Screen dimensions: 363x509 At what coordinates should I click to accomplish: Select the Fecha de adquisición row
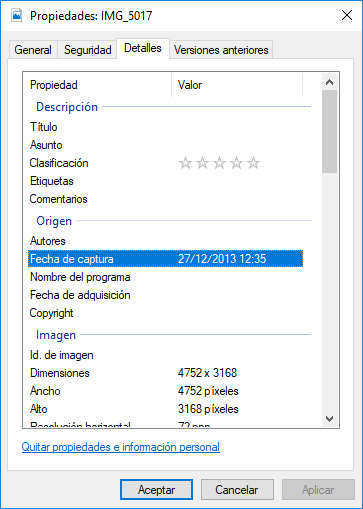(166, 295)
